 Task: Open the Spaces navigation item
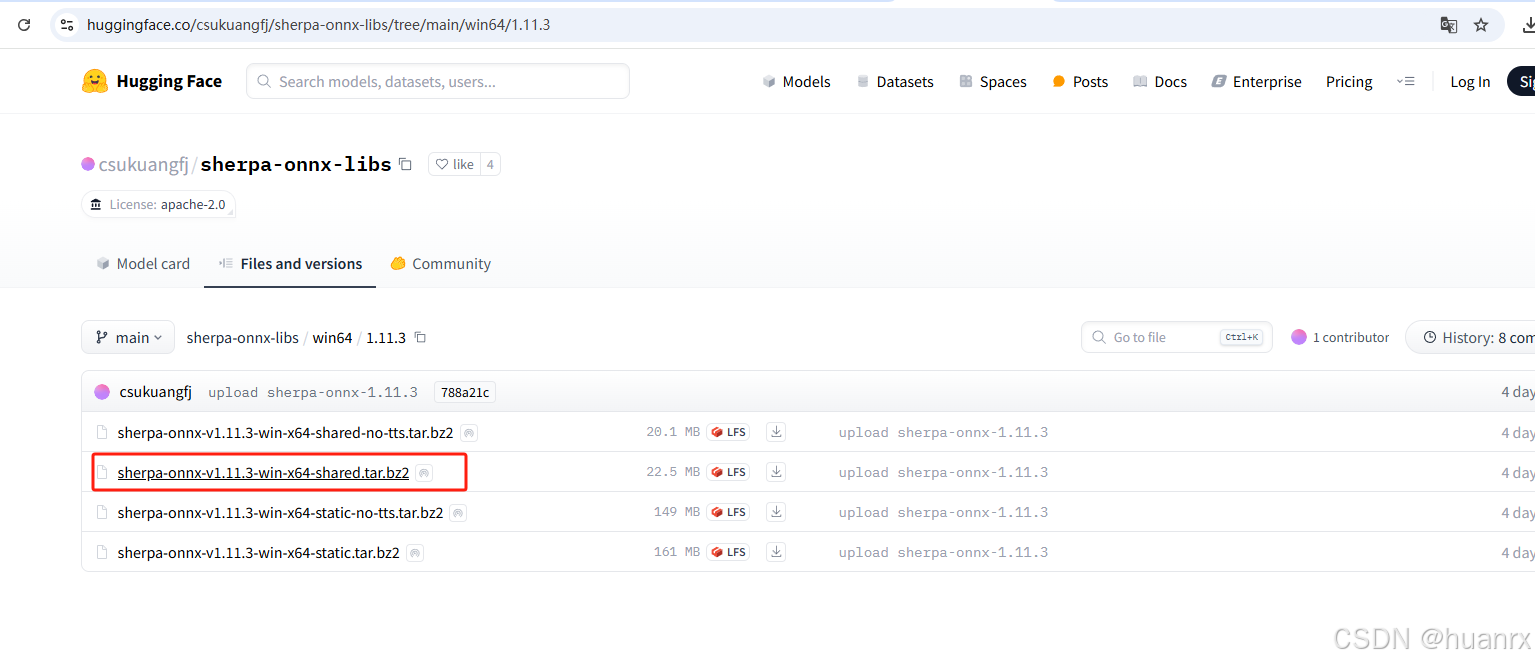click(x=993, y=82)
